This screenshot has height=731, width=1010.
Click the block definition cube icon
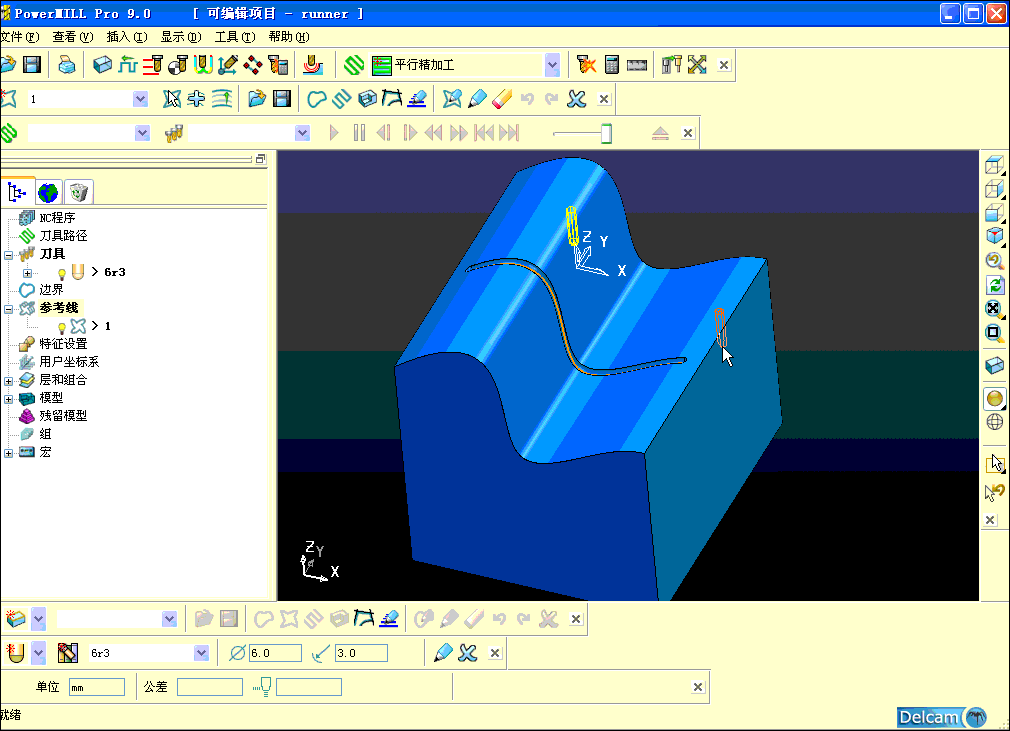(x=102, y=64)
